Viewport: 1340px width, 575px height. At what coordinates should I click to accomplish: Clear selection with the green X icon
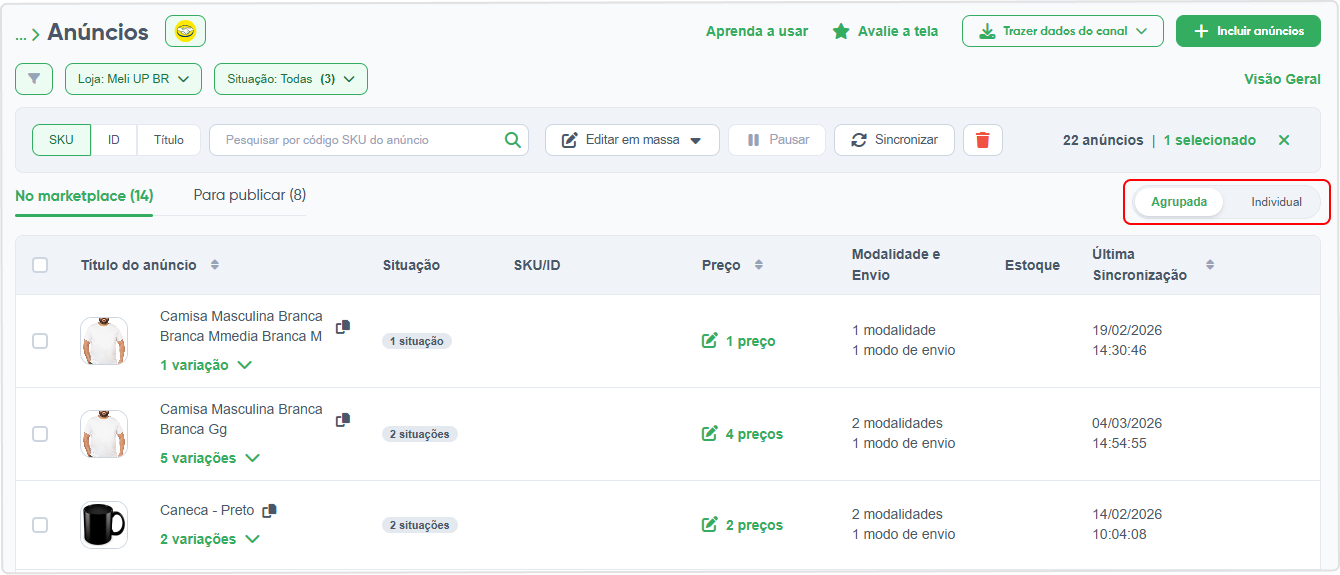click(1284, 140)
